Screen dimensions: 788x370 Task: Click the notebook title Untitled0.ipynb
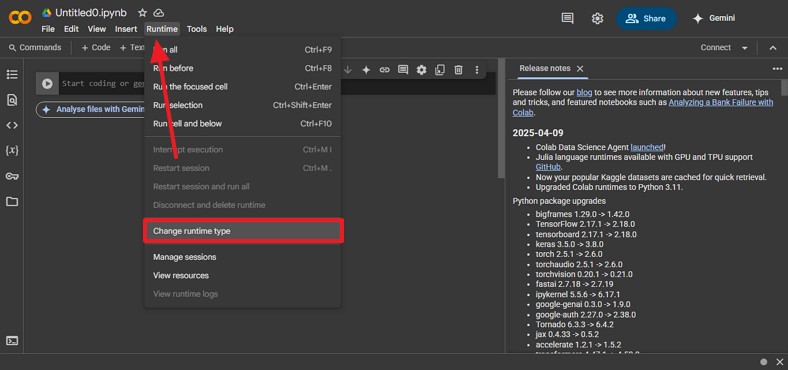coord(91,13)
